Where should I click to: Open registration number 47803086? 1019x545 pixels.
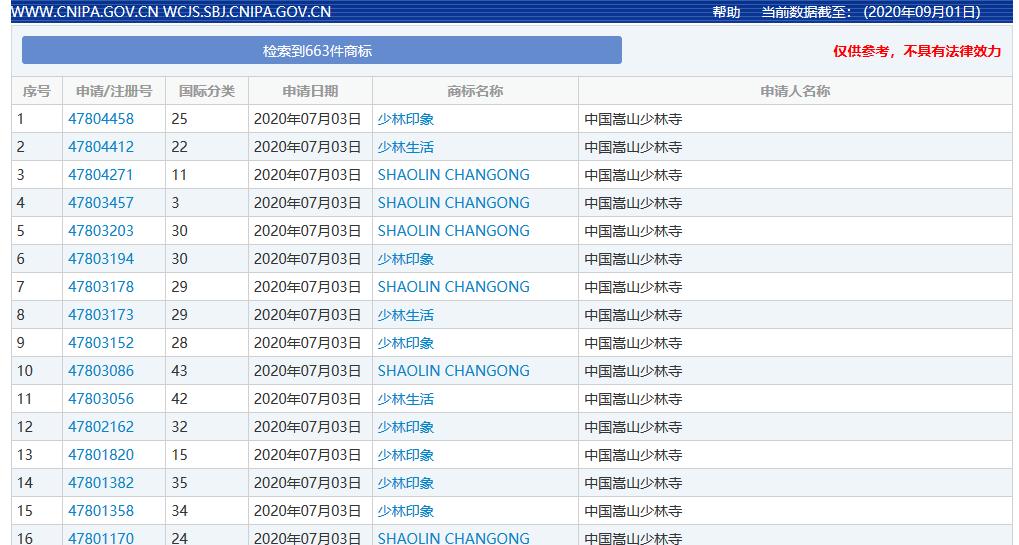tap(101, 370)
